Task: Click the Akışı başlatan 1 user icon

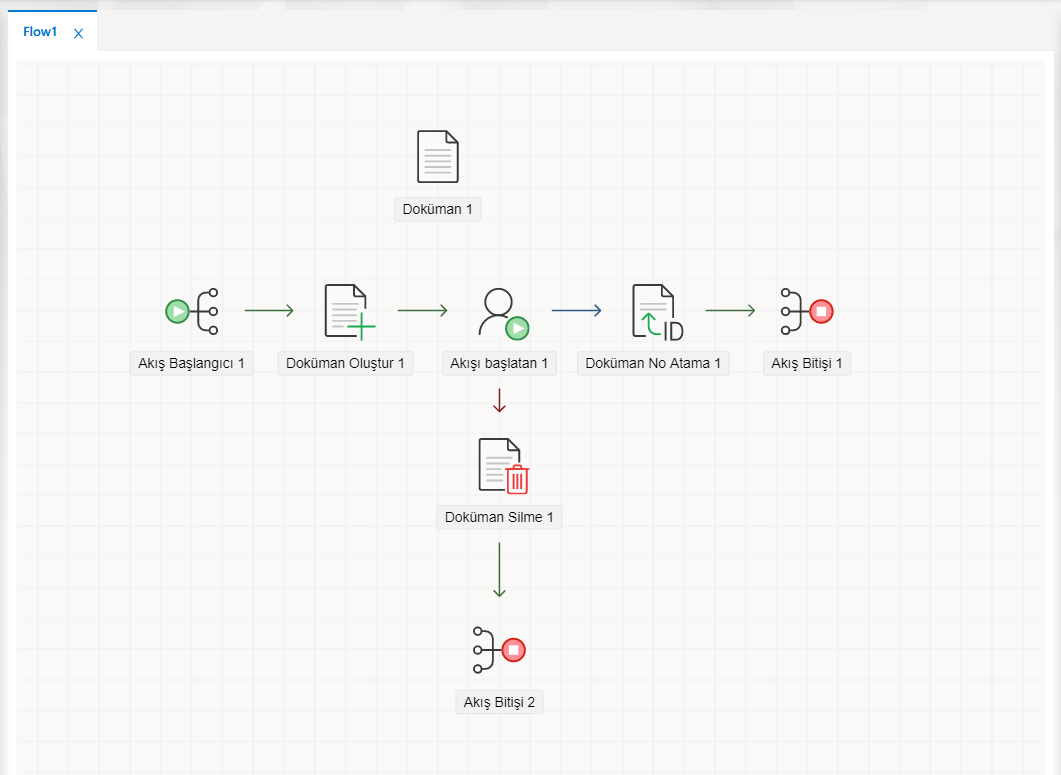Action: 501,311
